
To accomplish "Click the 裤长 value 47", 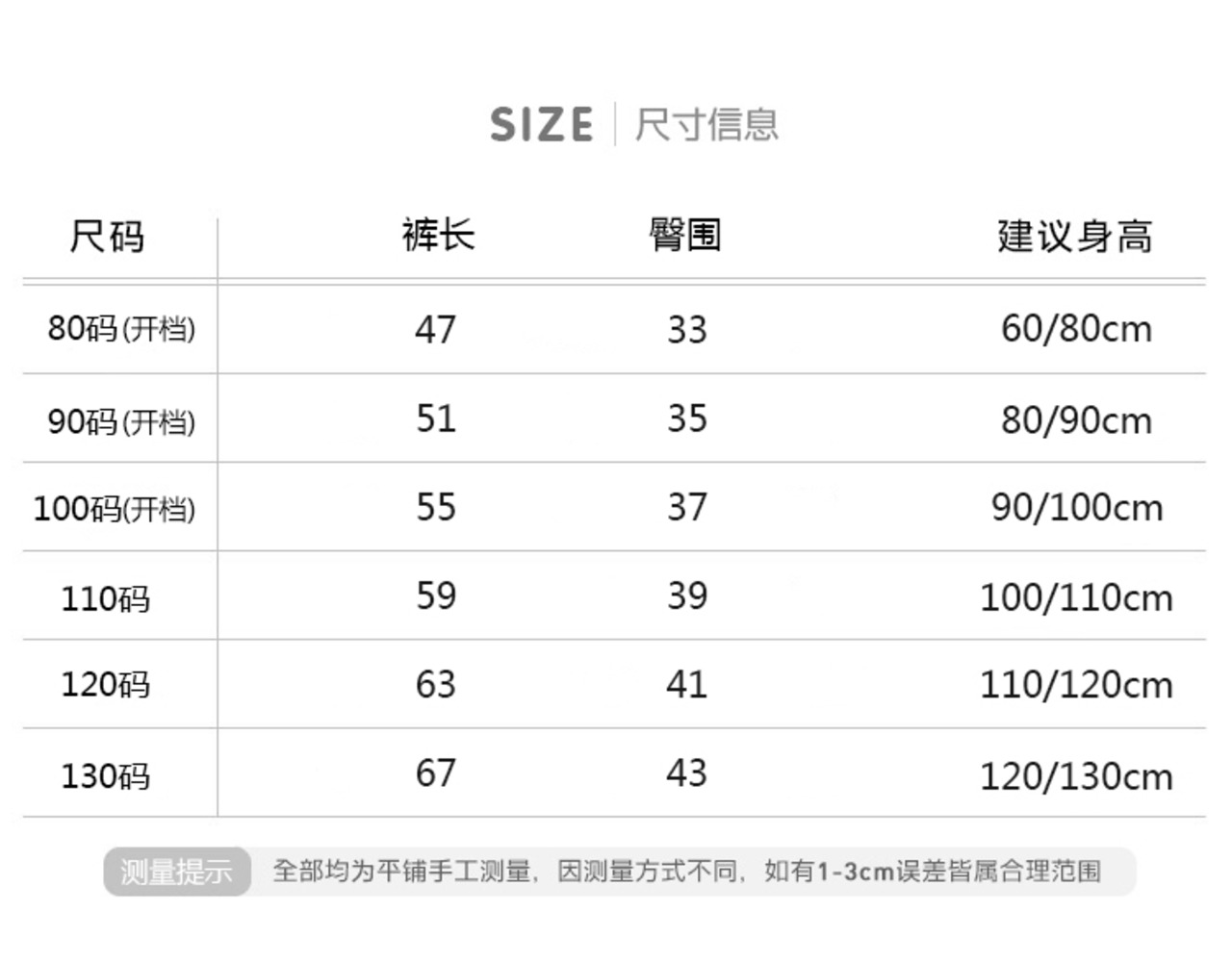I will pyautogui.click(x=435, y=330).
